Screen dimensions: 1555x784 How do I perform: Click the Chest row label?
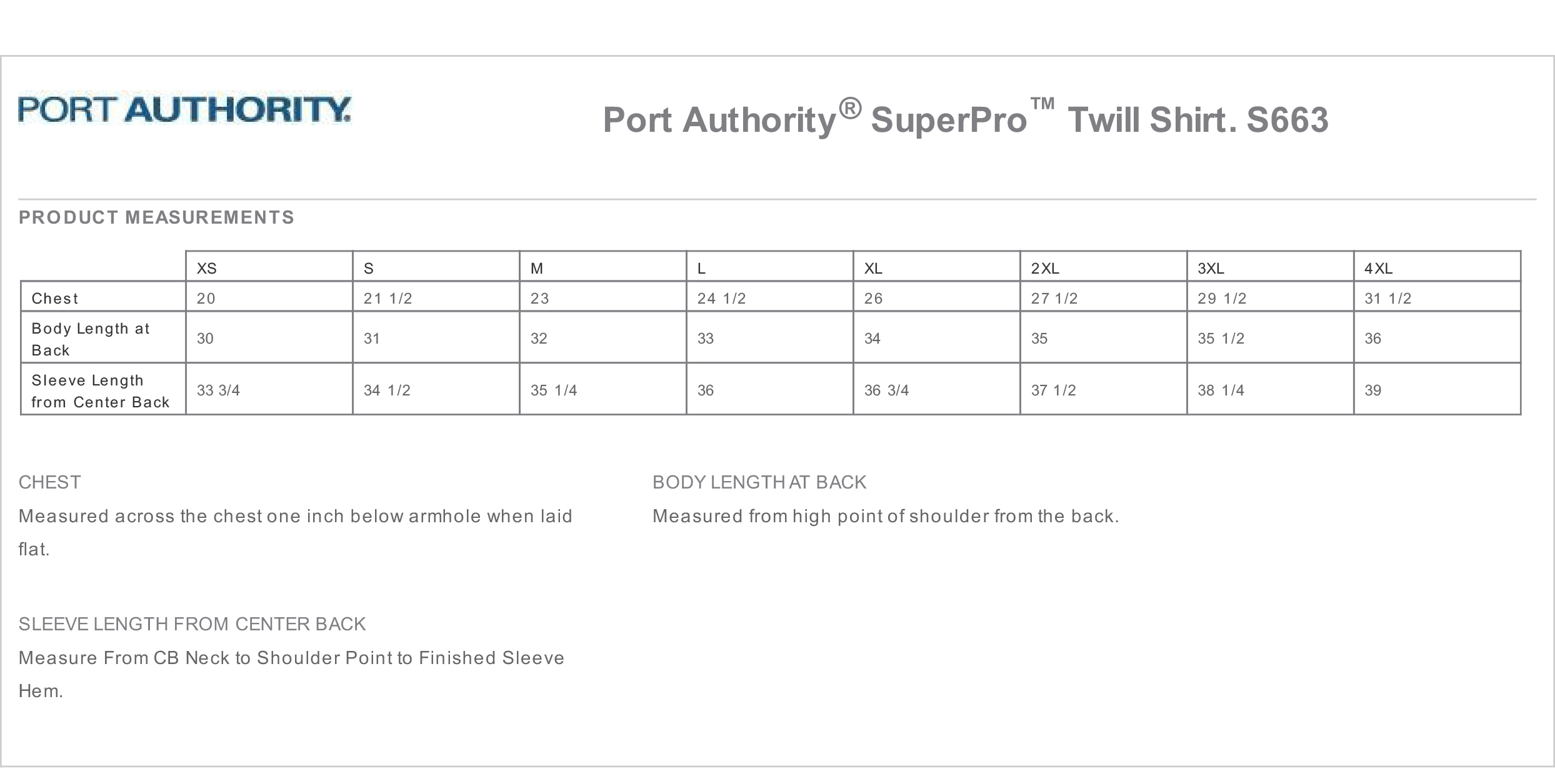55,299
